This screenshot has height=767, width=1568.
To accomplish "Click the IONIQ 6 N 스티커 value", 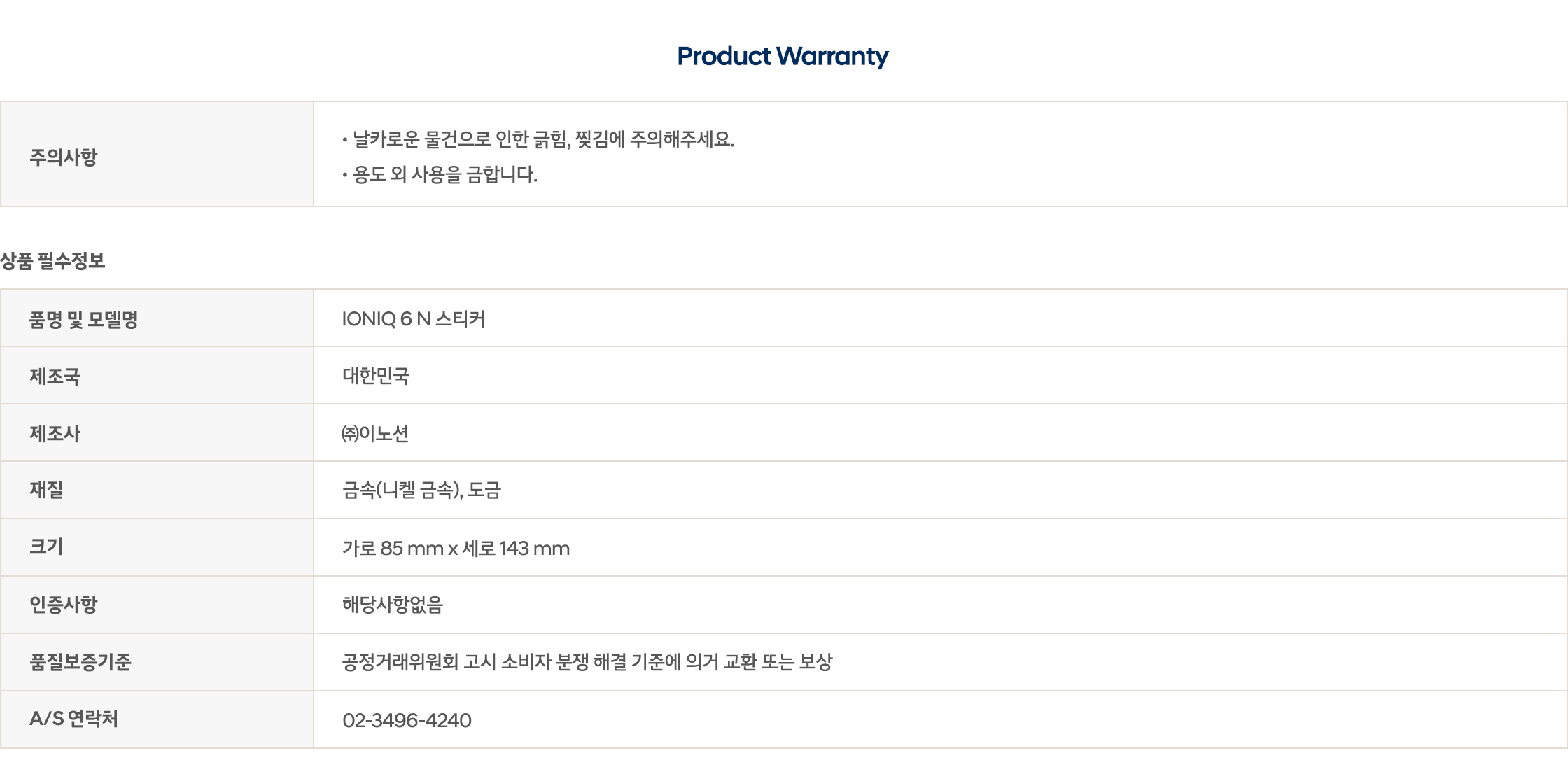I will [x=414, y=319].
